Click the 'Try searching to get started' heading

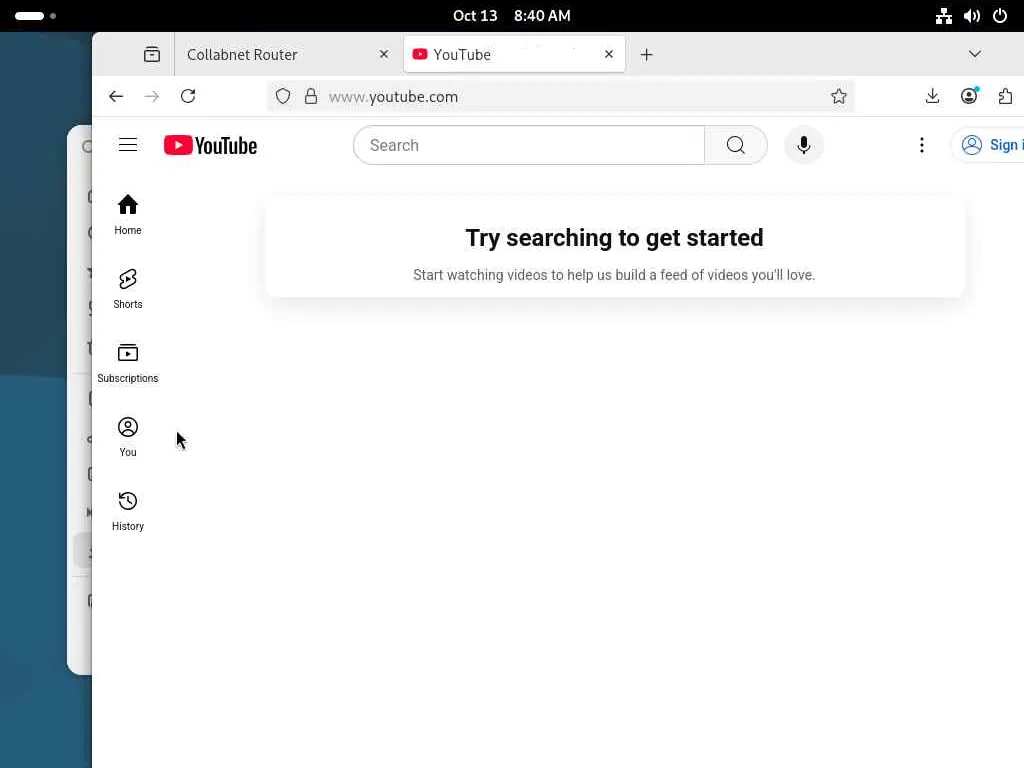tap(614, 238)
